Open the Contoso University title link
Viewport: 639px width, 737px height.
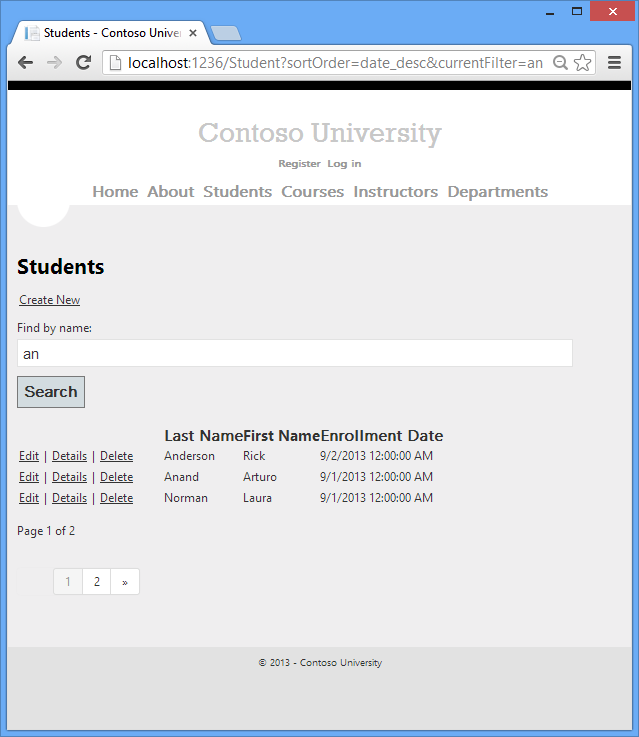pos(320,133)
